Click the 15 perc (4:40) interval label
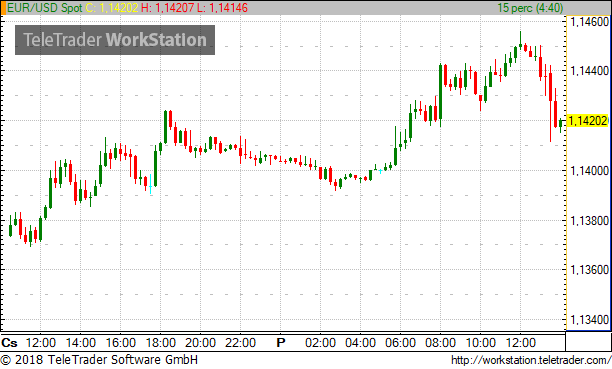The width and height of the screenshot is (612, 369). pos(530,8)
